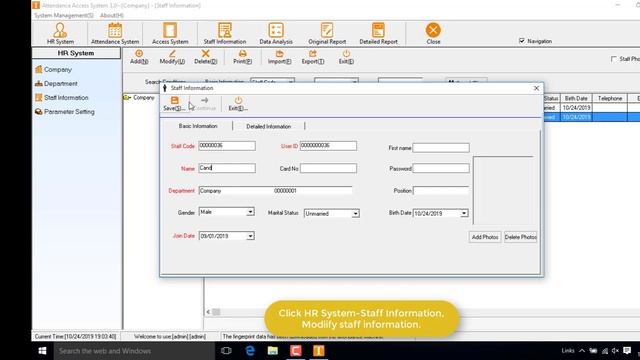The width and height of the screenshot is (640, 360).
Task: Save the staff record in dialog
Action: tap(174, 104)
